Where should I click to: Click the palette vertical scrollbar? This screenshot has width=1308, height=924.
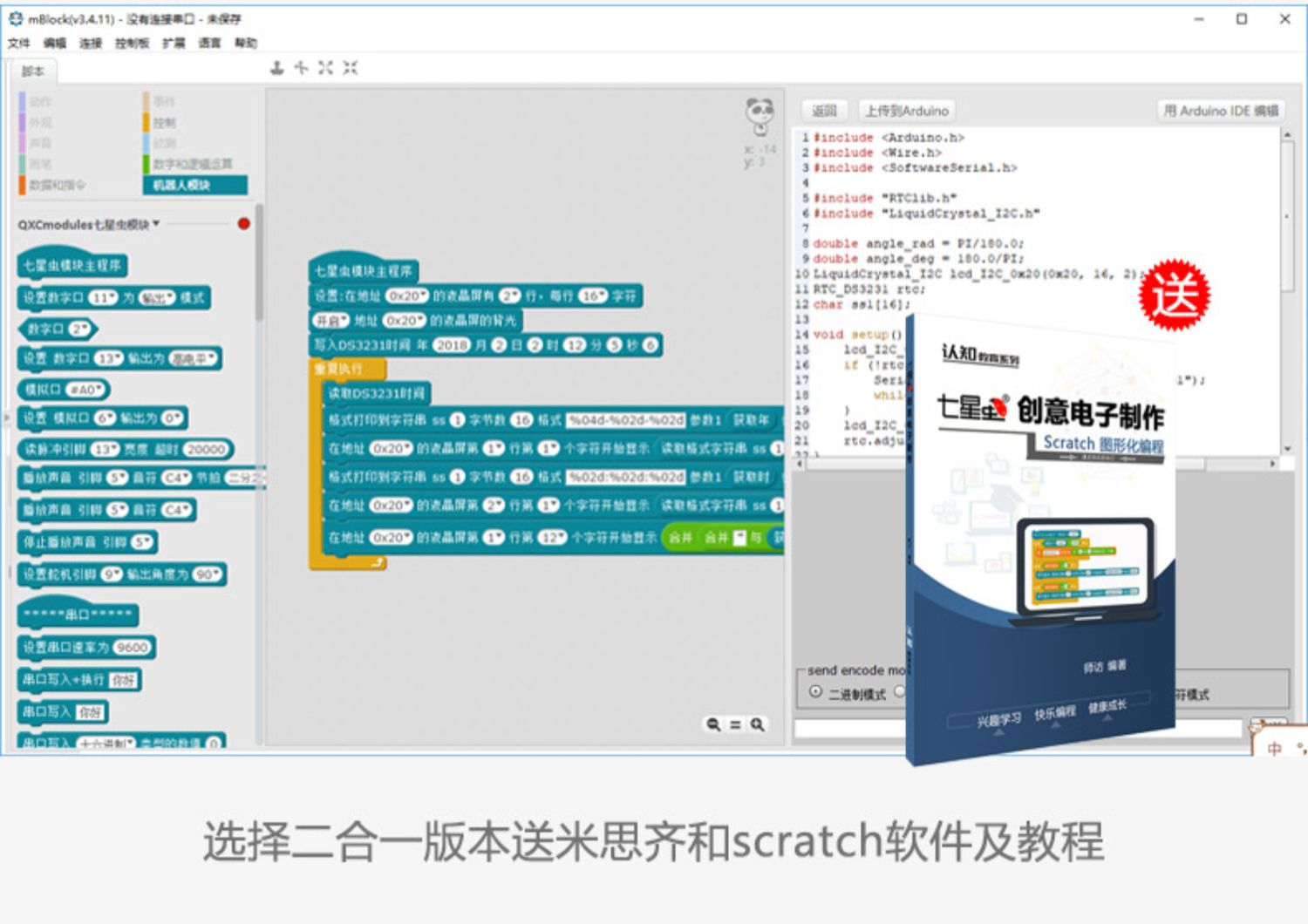(x=259, y=262)
